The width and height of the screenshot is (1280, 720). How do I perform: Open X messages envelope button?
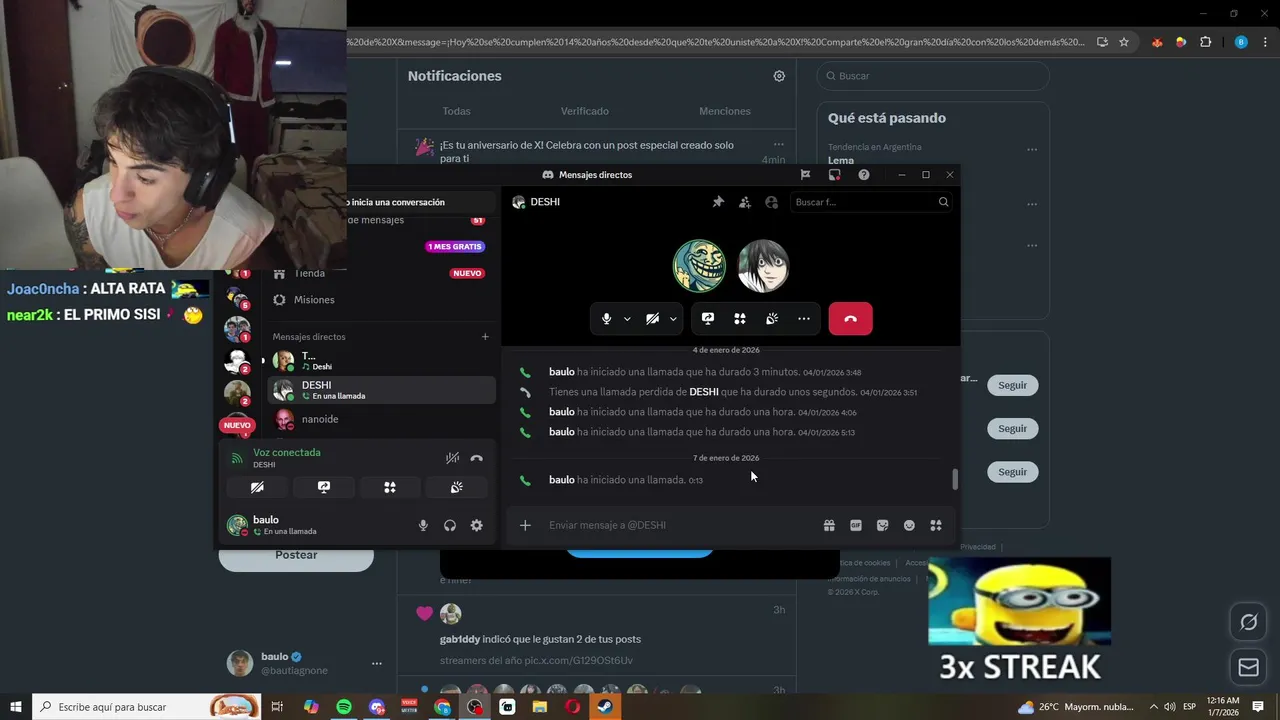point(1248,666)
